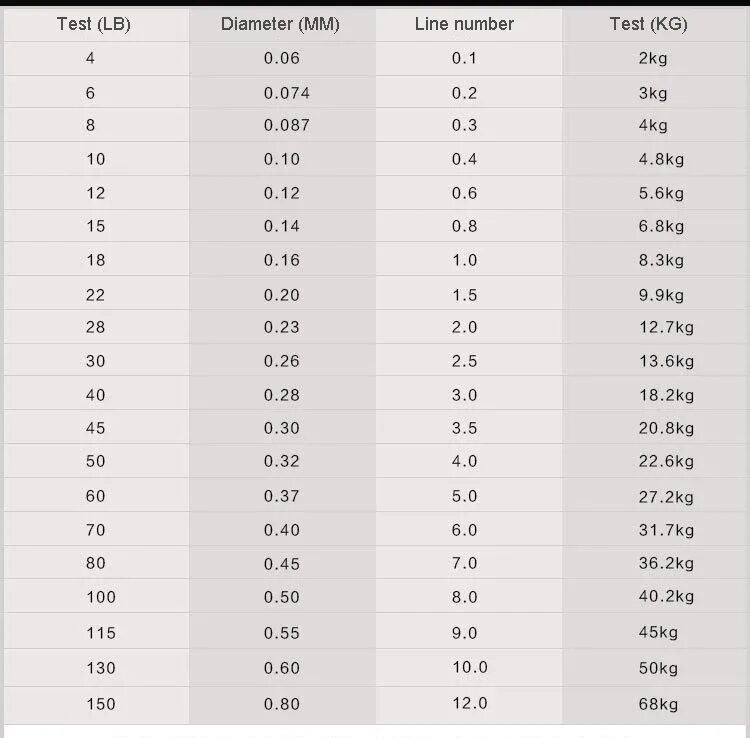Image resolution: width=750 pixels, height=738 pixels.
Task: Click the line number 1.0 cell
Action: (464, 260)
